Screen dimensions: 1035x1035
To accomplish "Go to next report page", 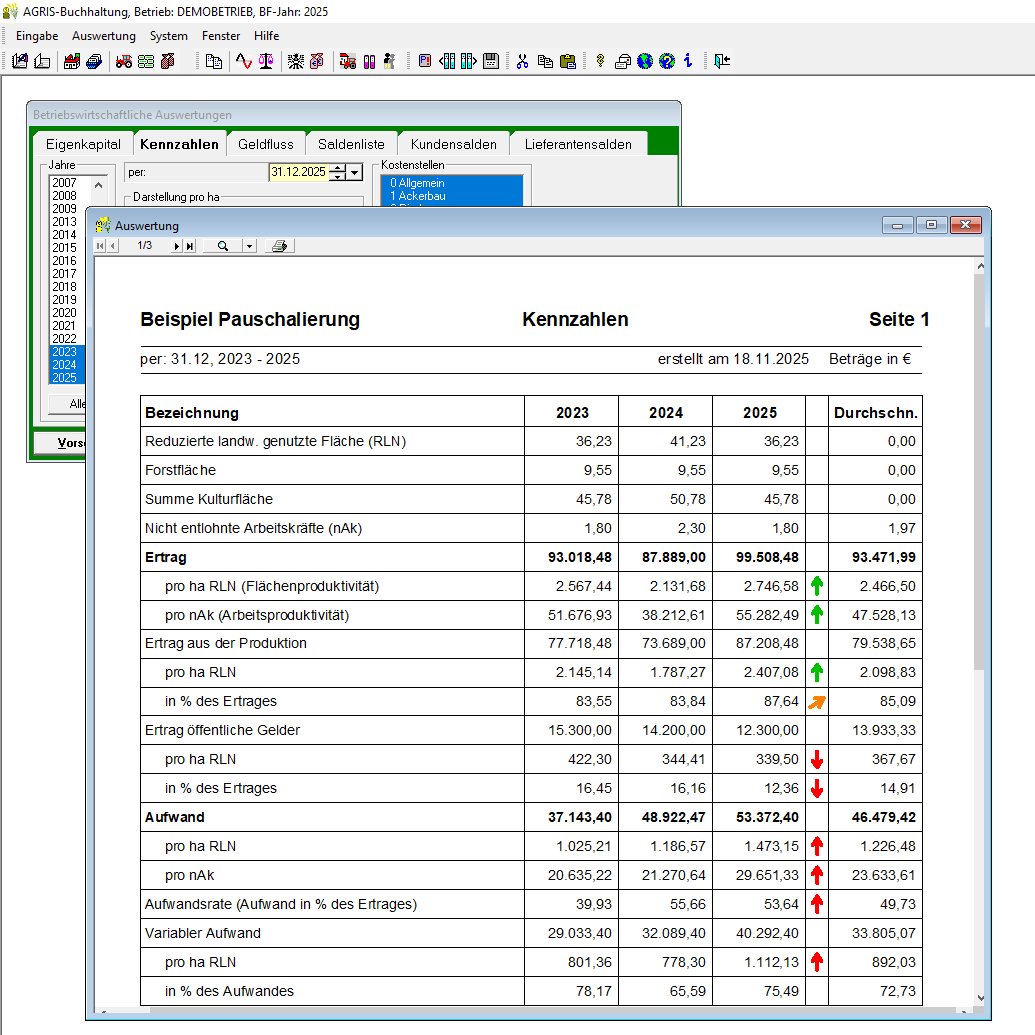I will point(177,246).
